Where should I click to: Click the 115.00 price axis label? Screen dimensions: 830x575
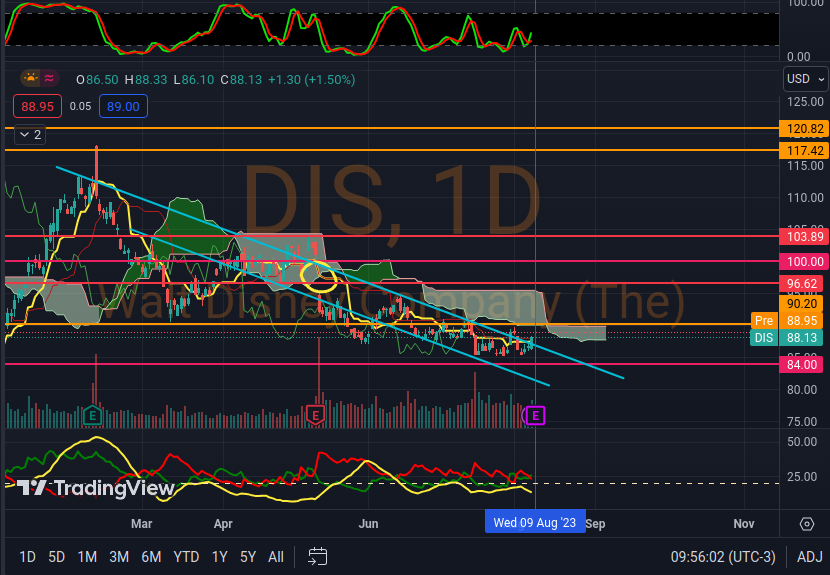[805, 166]
